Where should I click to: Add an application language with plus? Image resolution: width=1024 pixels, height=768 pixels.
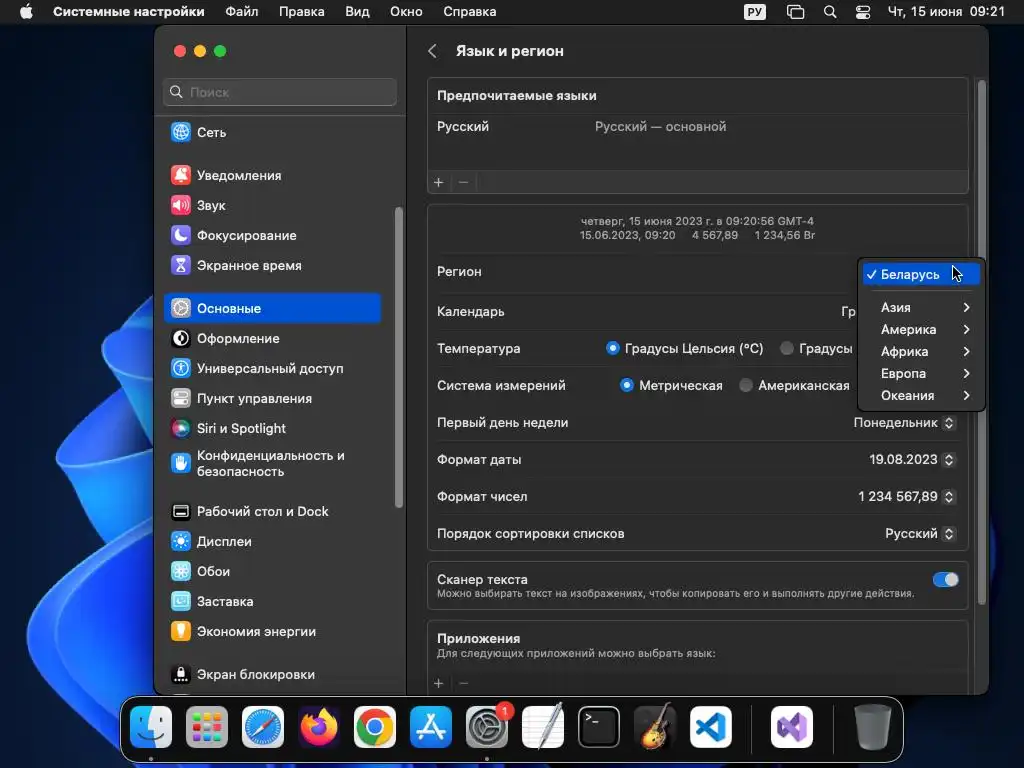pos(439,683)
